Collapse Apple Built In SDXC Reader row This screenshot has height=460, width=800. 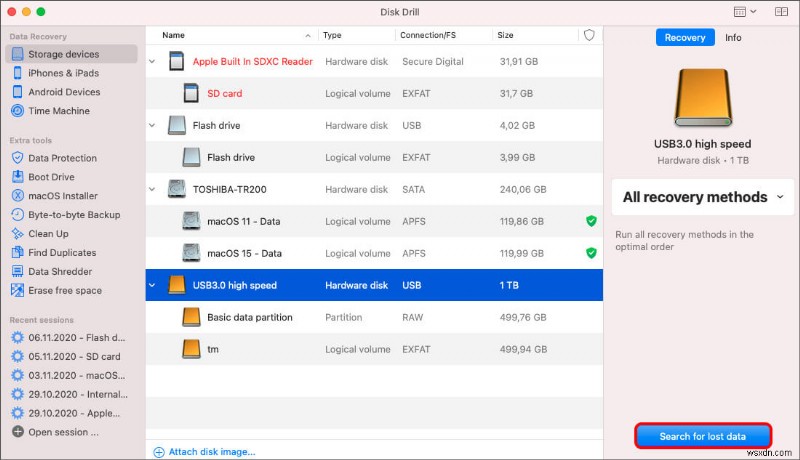pyautogui.click(x=152, y=61)
